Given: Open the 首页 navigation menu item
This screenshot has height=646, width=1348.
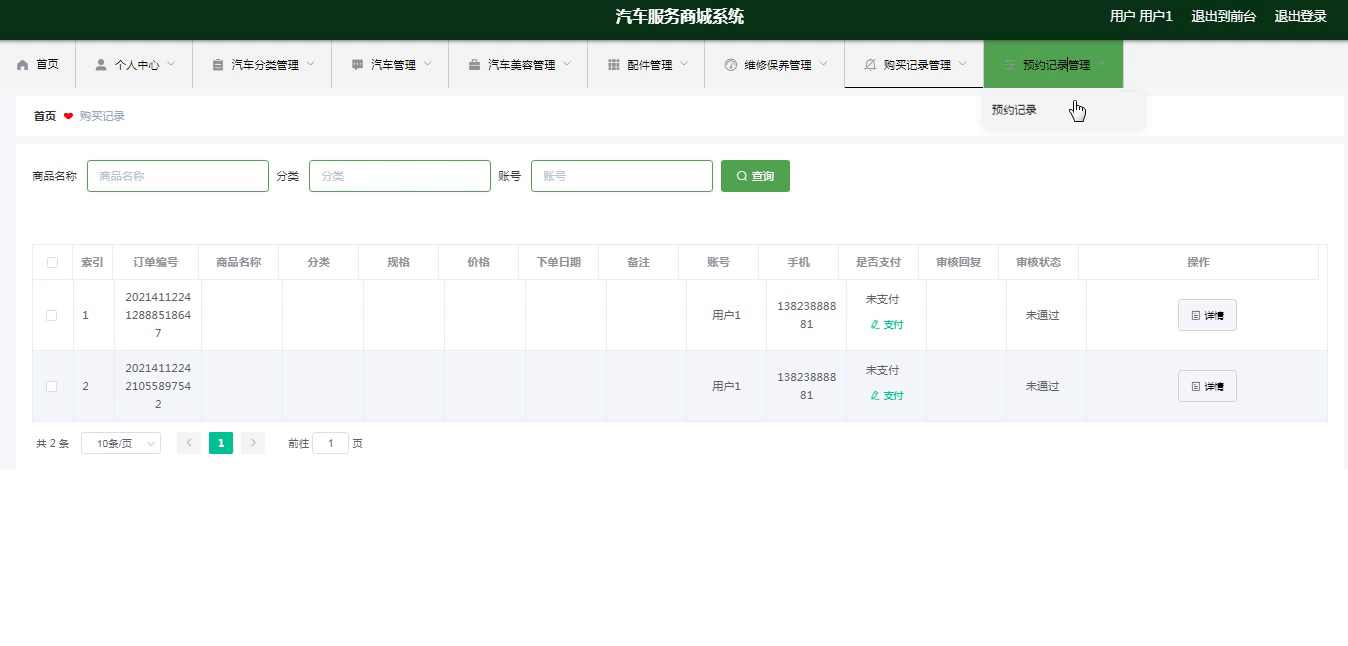Looking at the screenshot, I should (x=37, y=65).
